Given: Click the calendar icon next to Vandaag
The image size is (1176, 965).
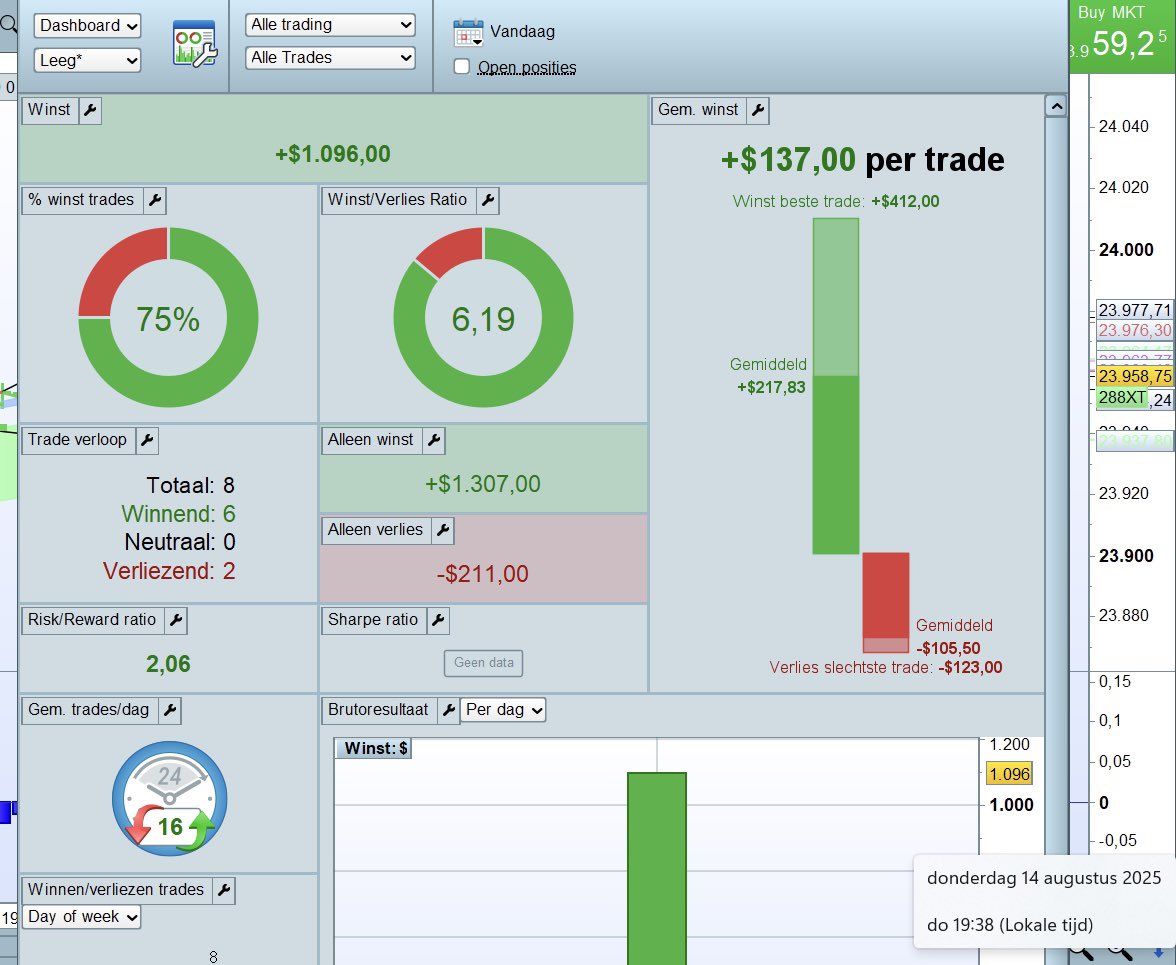Looking at the screenshot, I should pos(468,32).
